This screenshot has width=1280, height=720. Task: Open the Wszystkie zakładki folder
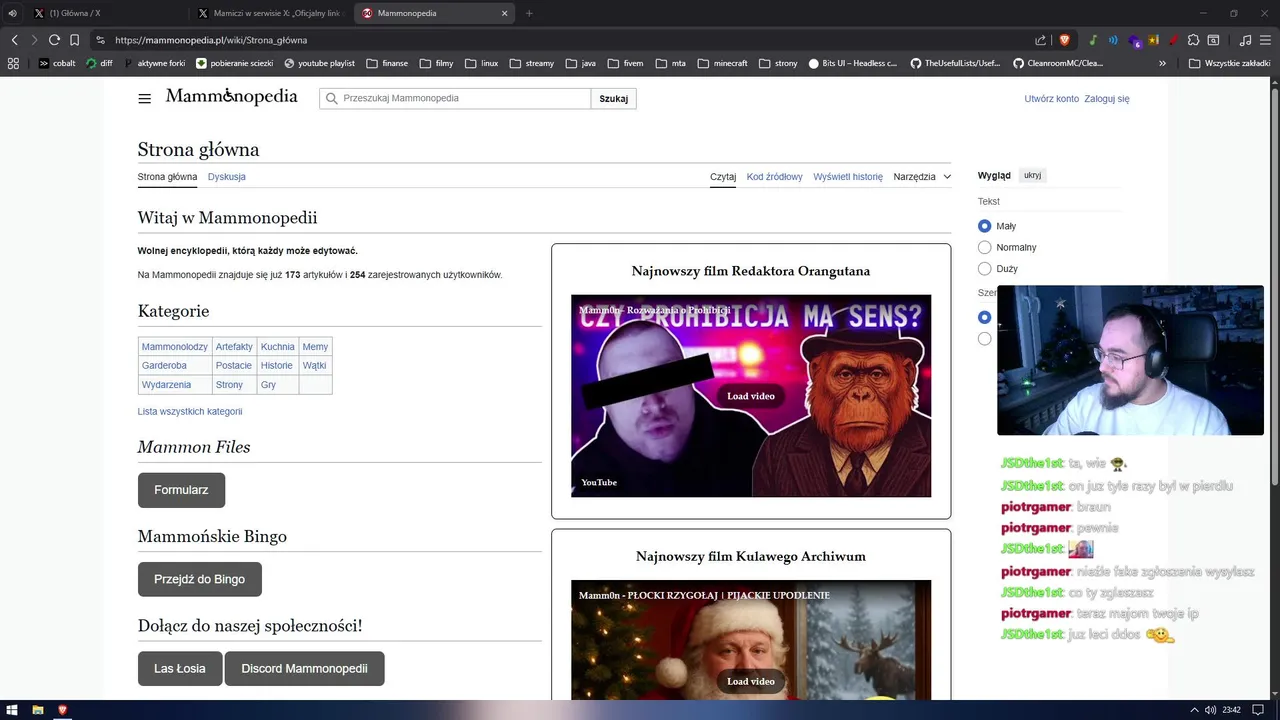click(x=1229, y=63)
